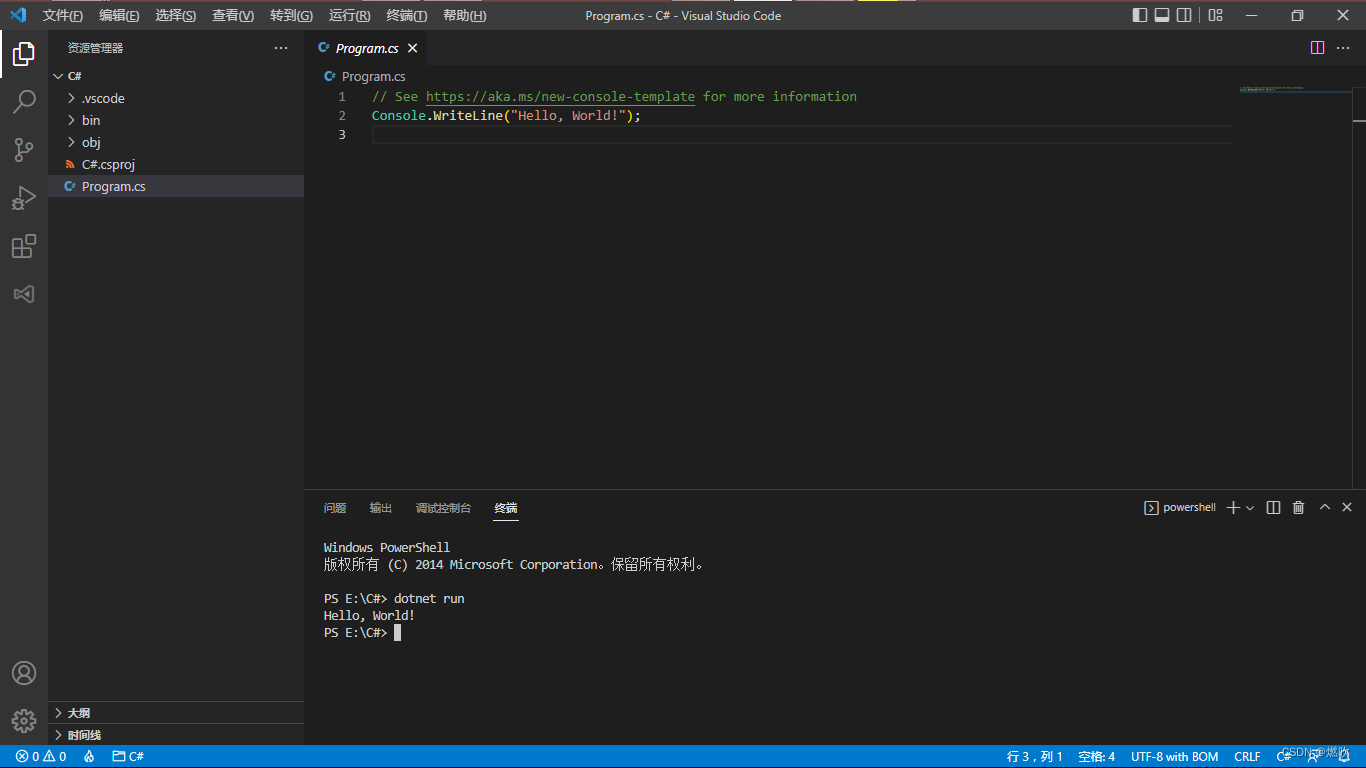
Task: Toggle bottom panel visibility
Action: 1162,15
